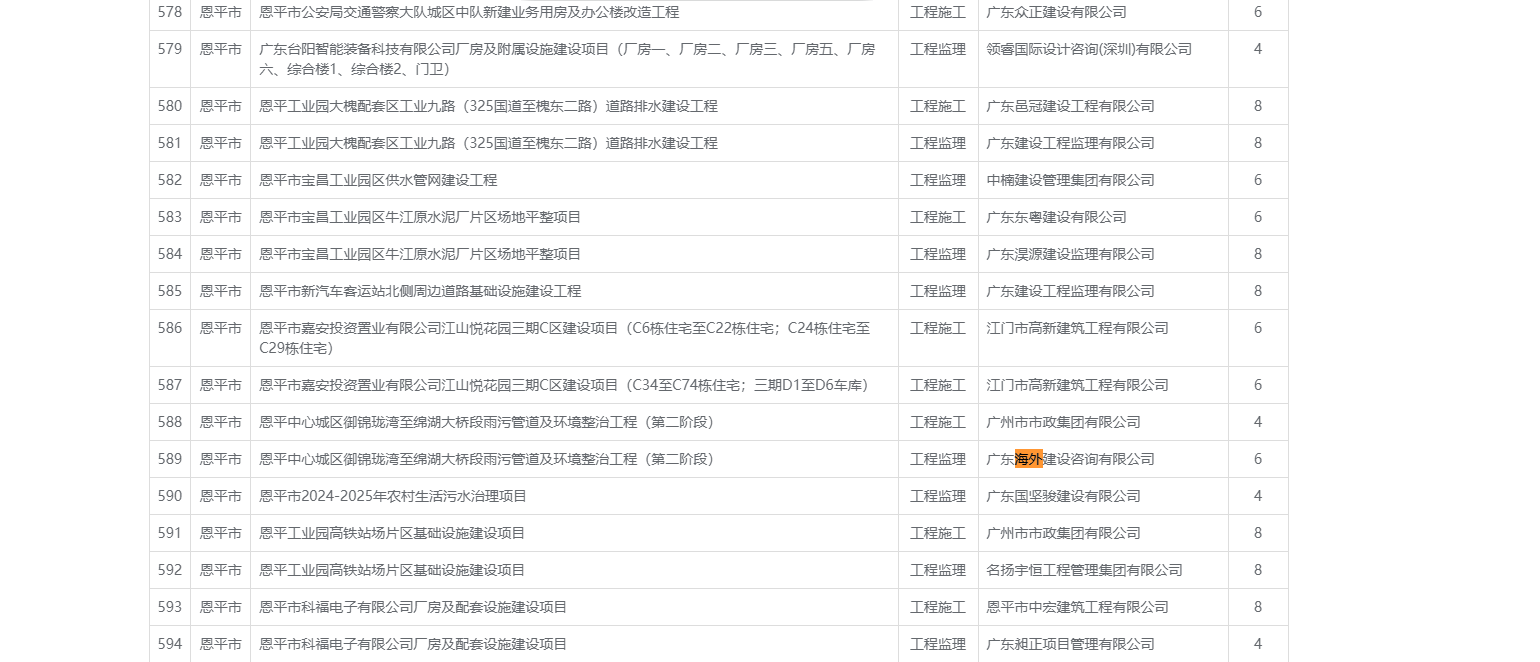Click 工程监理 type in row 581
The image size is (1540, 662).
pyautogui.click(x=937, y=143)
